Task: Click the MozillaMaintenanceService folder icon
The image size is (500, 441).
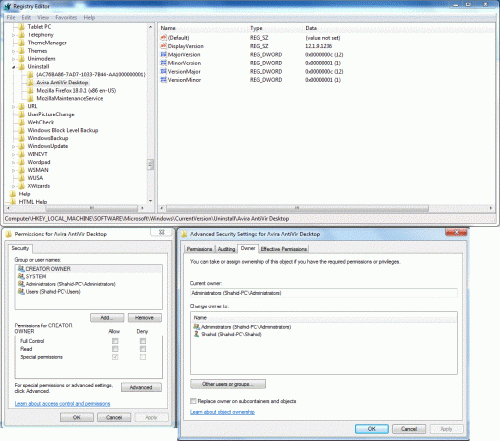Action: tap(30, 98)
